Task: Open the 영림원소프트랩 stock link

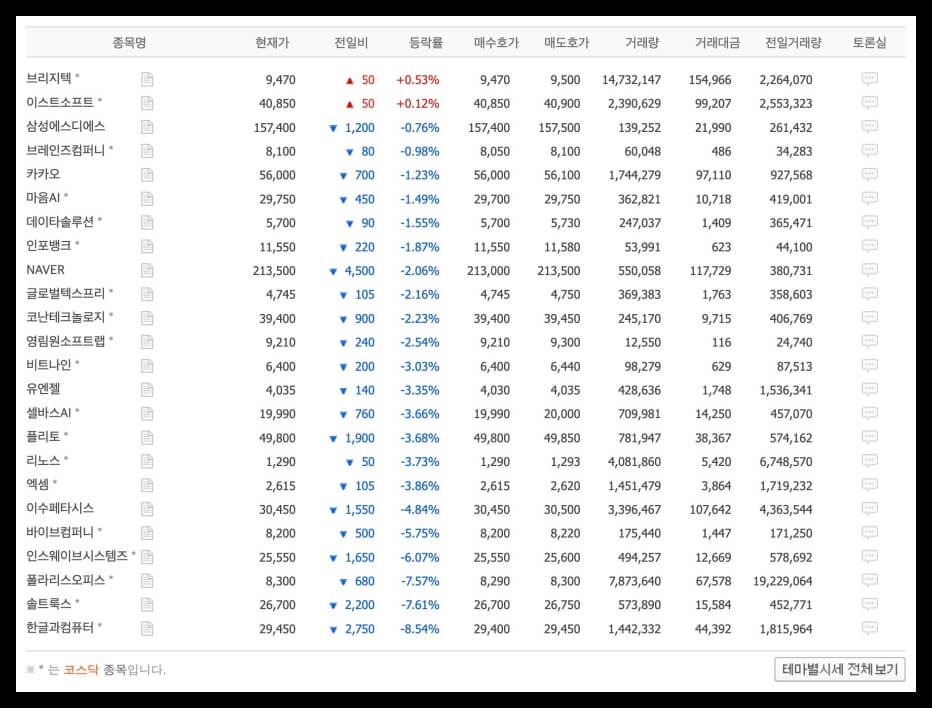Action: 65,341
